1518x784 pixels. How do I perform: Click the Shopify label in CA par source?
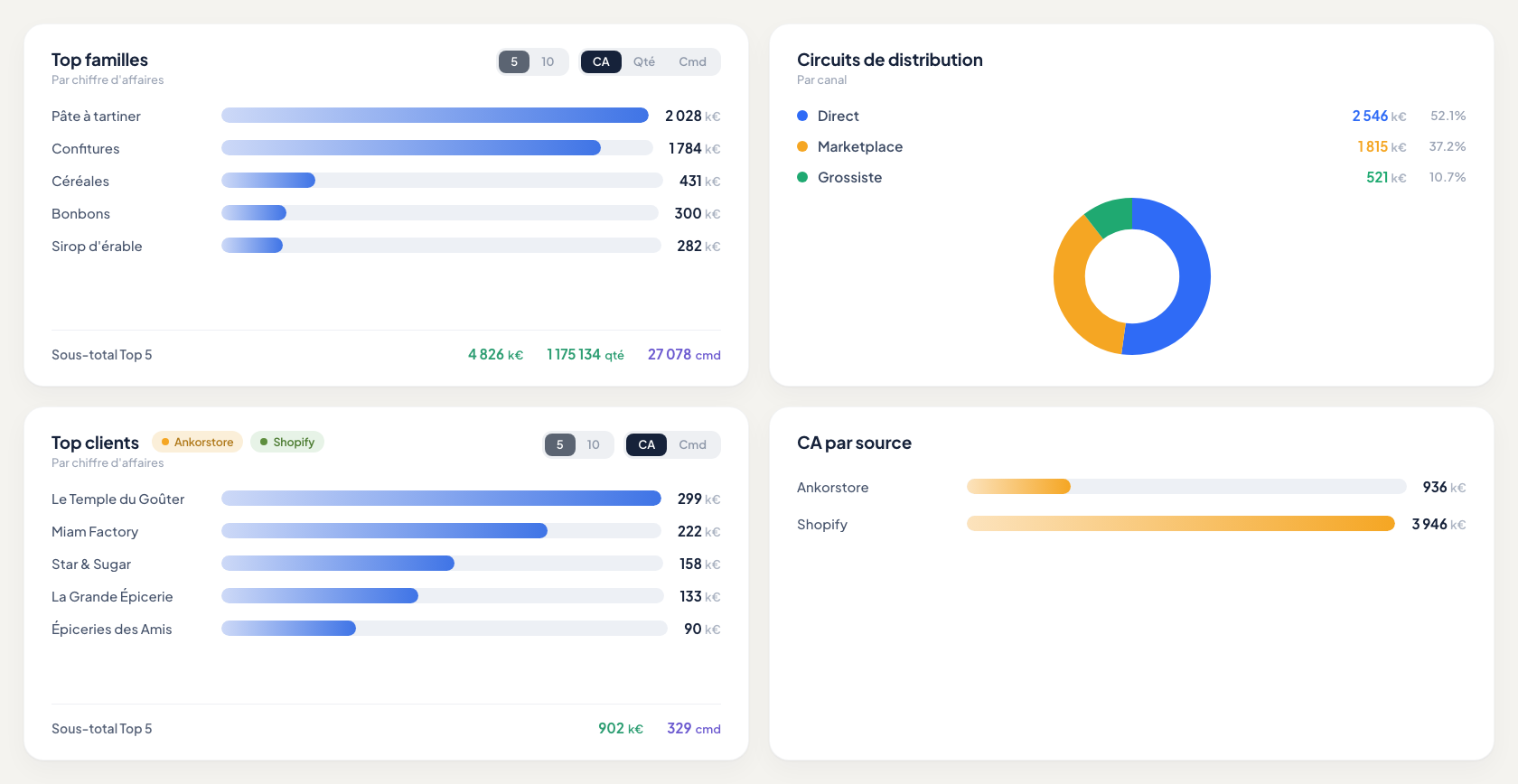pos(822,524)
